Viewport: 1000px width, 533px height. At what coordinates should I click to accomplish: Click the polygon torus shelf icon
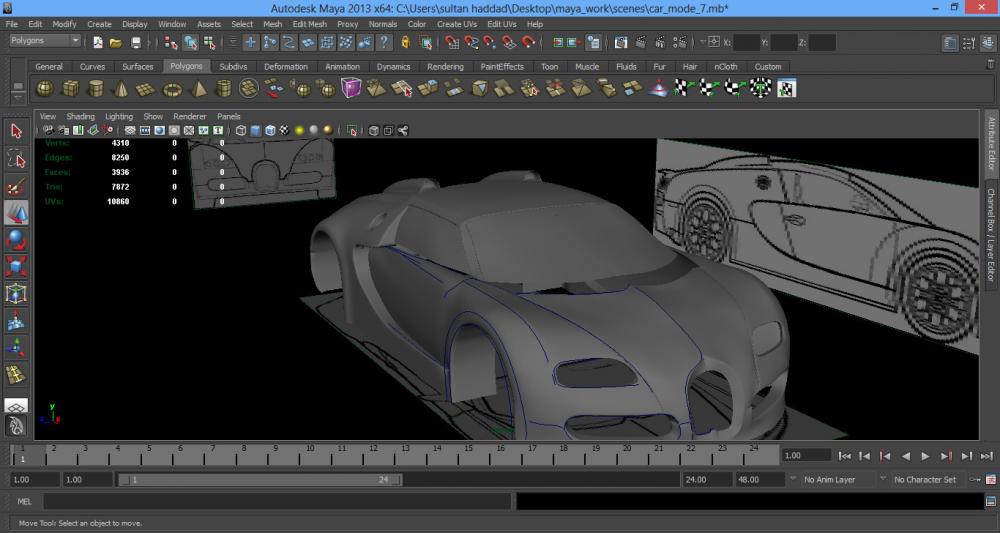click(x=172, y=89)
